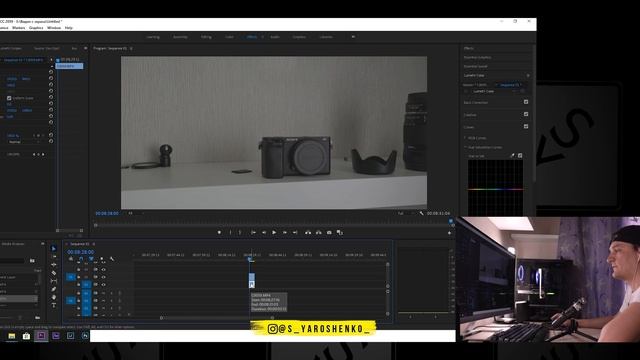Click the Hue vs Sat rainbow curve line
This screenshot has height=360, width=640.
tap(495, 189)
